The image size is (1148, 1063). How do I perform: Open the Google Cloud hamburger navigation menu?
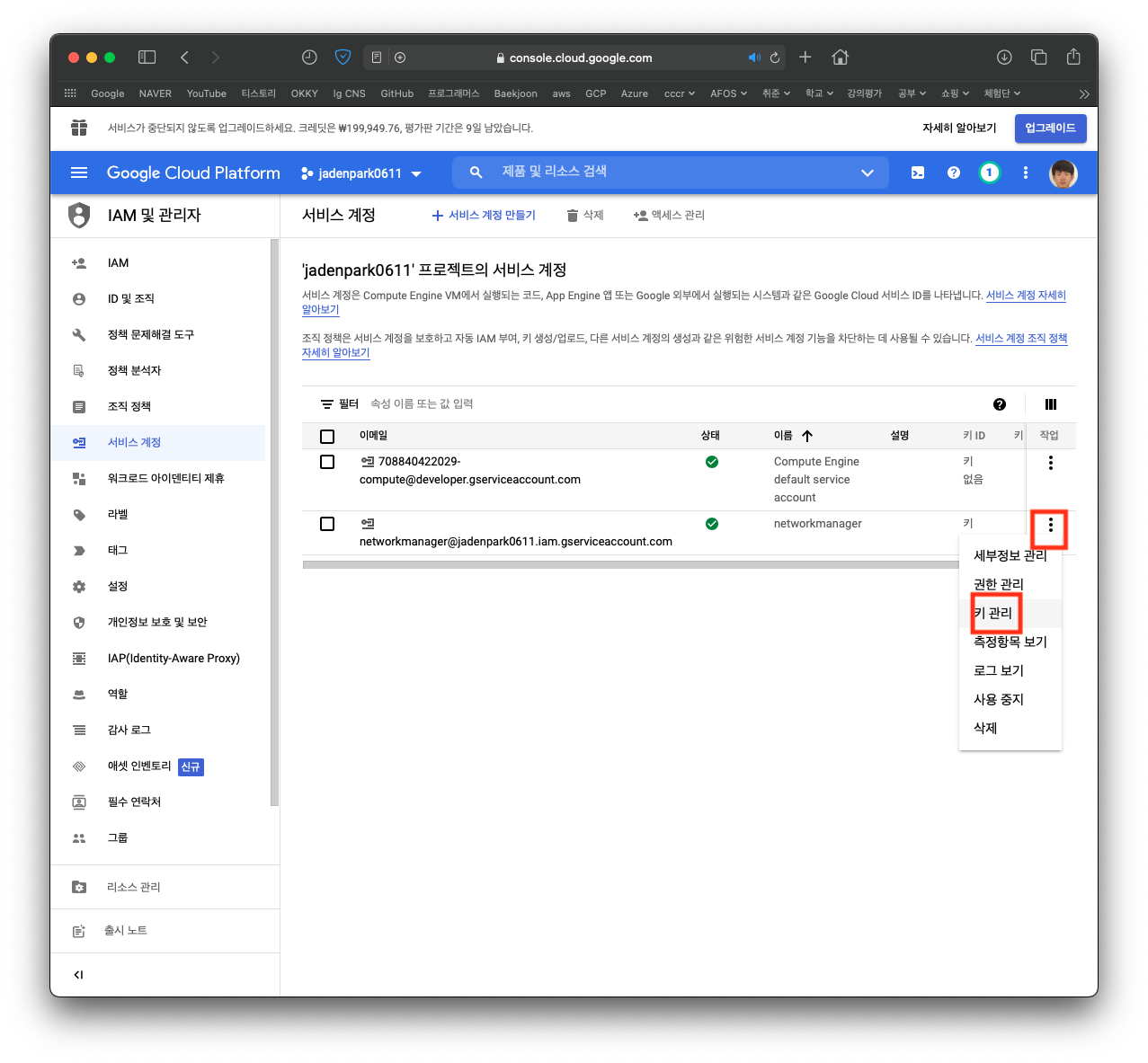tap(79, 173)
